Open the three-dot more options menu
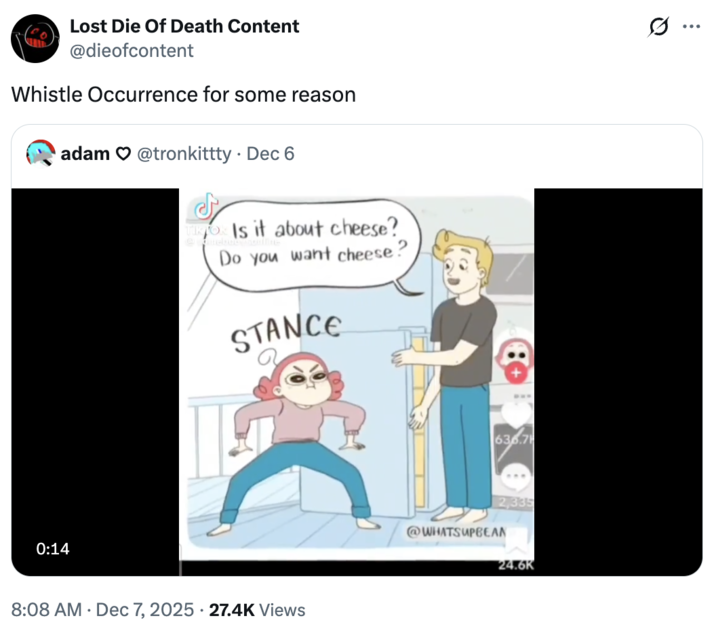The image size is (716, 633). [691, 27]
